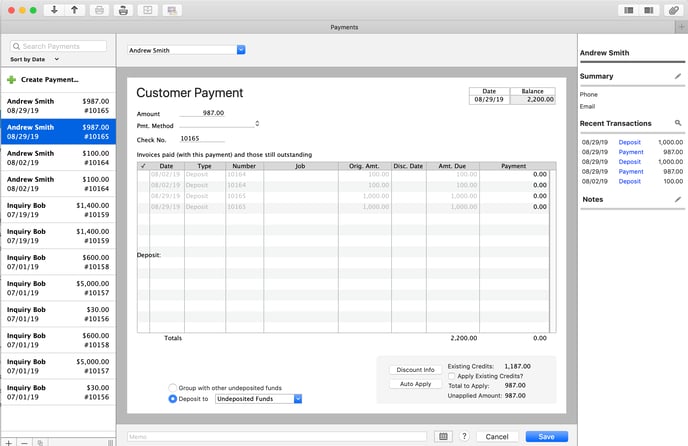Viewport: 688px width, 446px height.
Task: Click the Payment column header
Action: tap(514, 166)
